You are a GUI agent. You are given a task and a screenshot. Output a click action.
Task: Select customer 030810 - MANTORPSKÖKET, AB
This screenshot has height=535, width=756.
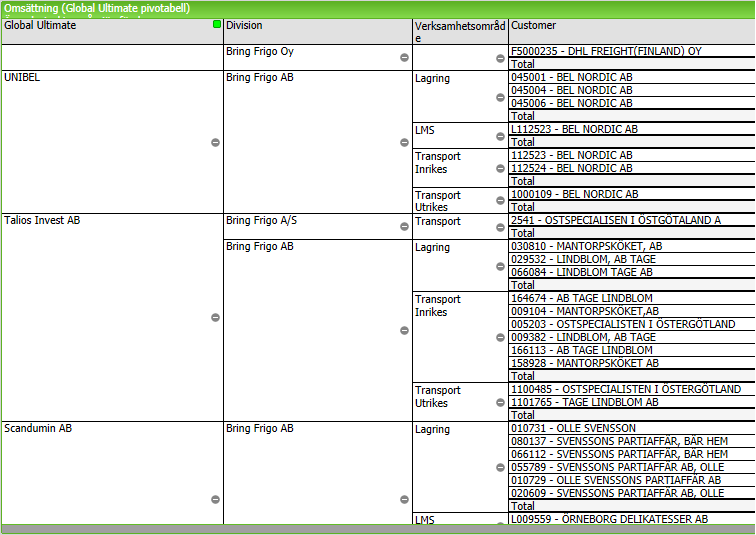click(632, 246)
